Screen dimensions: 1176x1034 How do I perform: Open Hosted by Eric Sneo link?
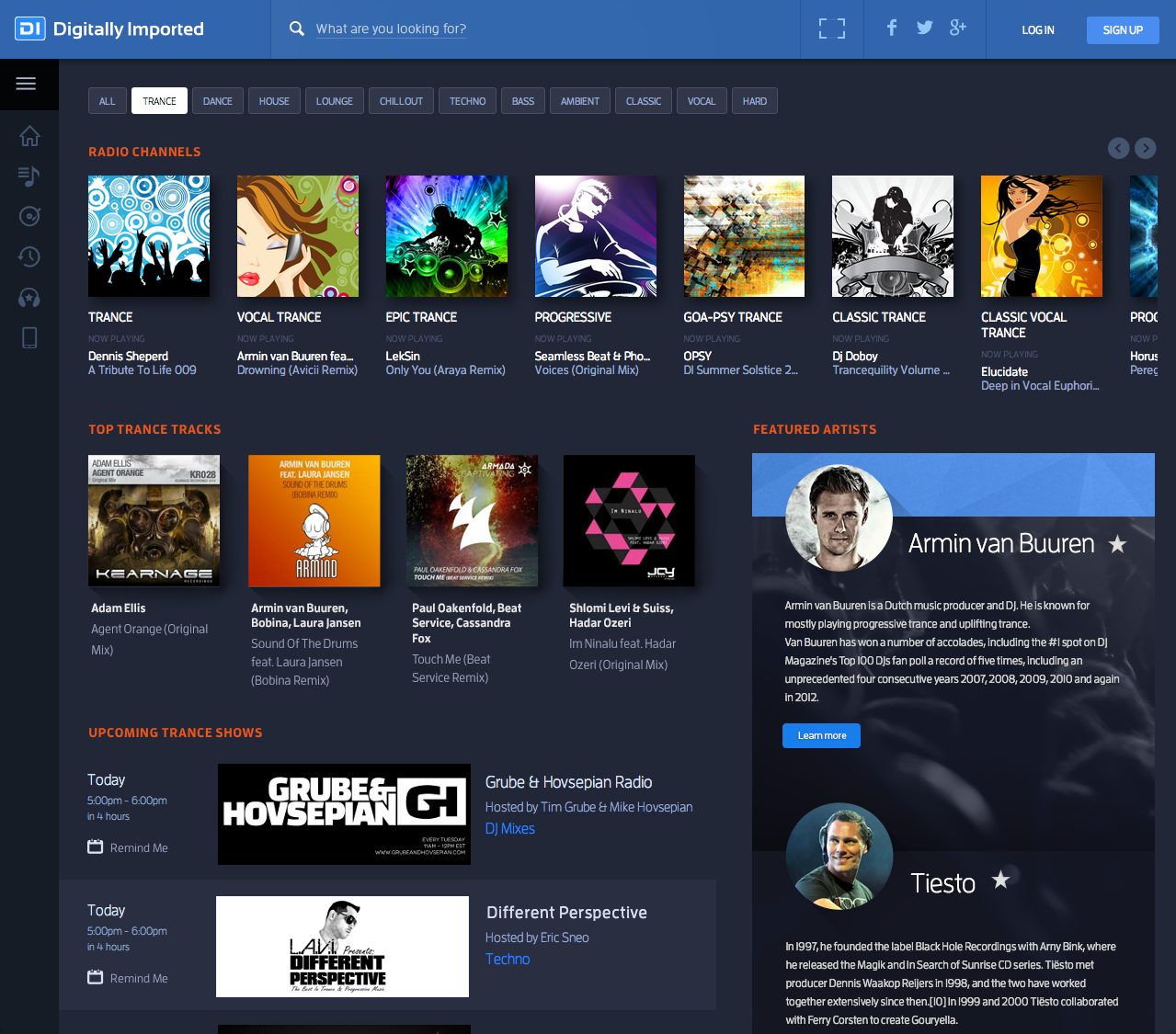tap(537, 937)
